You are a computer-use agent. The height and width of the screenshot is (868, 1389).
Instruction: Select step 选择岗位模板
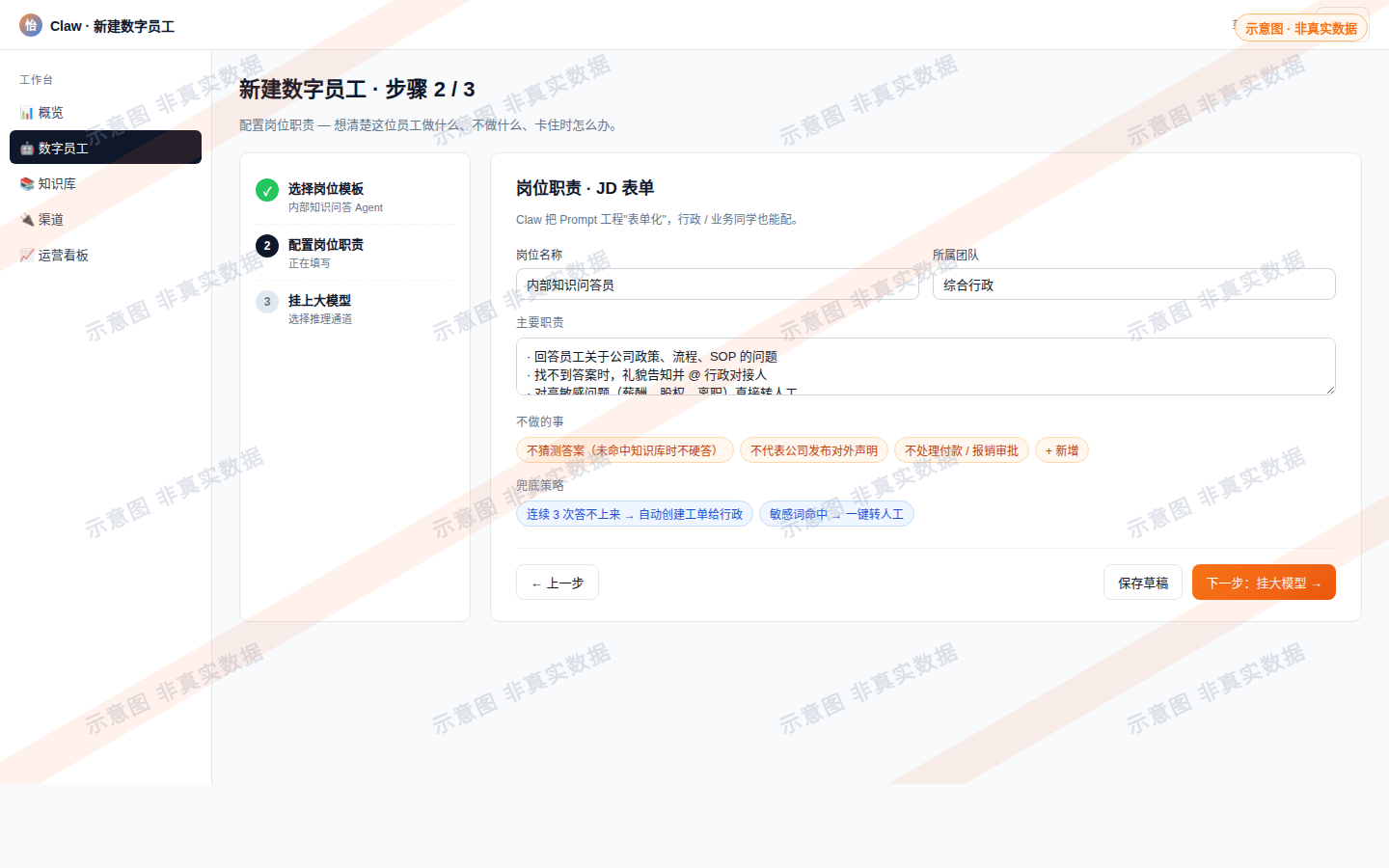click(x=355, y=197)
